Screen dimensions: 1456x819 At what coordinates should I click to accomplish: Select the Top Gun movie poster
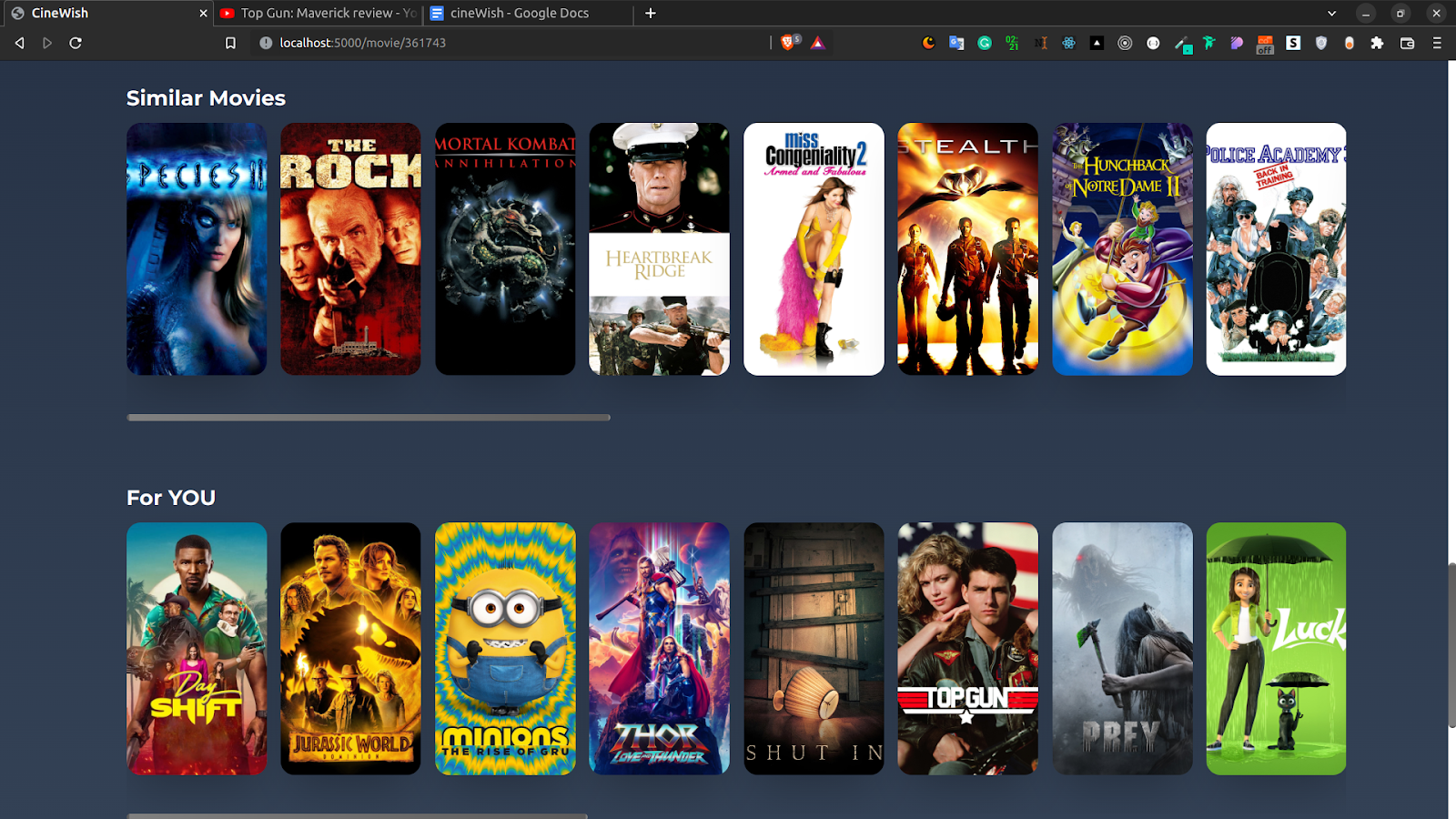pos(967,649)
